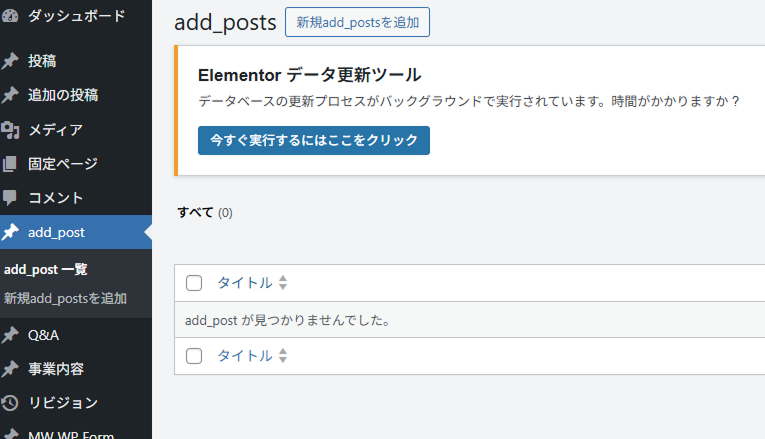Screen dimensions: 765x439
Task: Open the 新規add_postsを追加 sidebar submenu item
Action: click(65, 298)
